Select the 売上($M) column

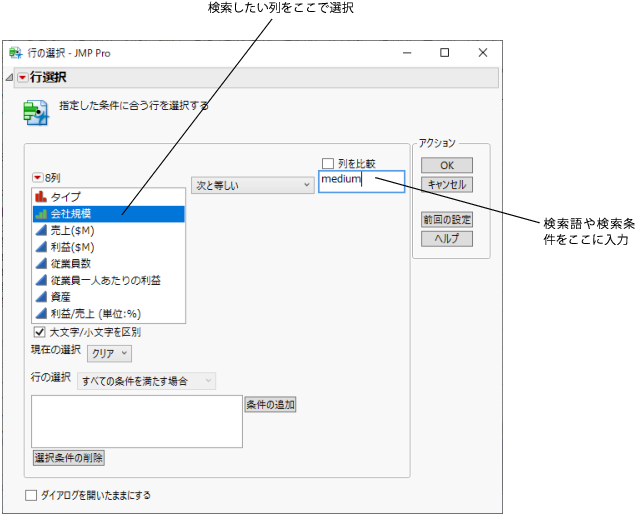point(109,231)
